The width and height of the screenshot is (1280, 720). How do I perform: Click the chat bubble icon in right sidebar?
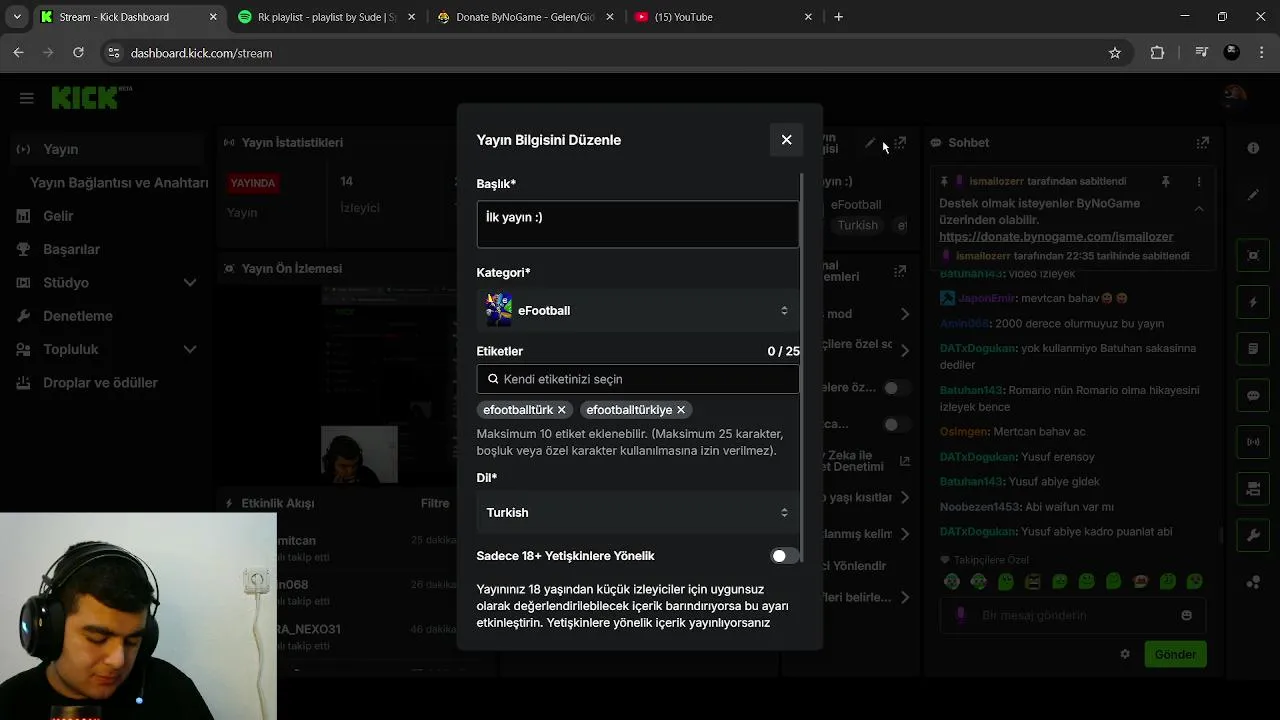(x=1253, y=396)
